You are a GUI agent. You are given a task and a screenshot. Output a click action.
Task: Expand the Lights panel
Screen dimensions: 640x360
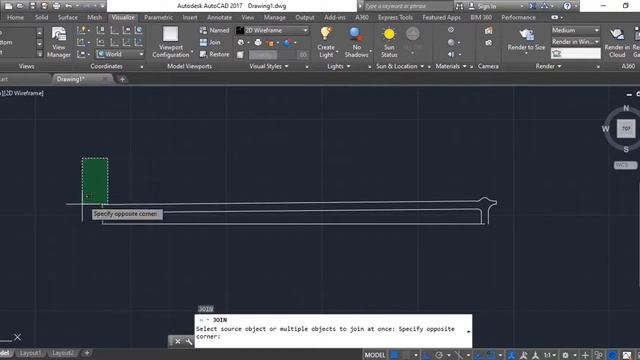339,66
